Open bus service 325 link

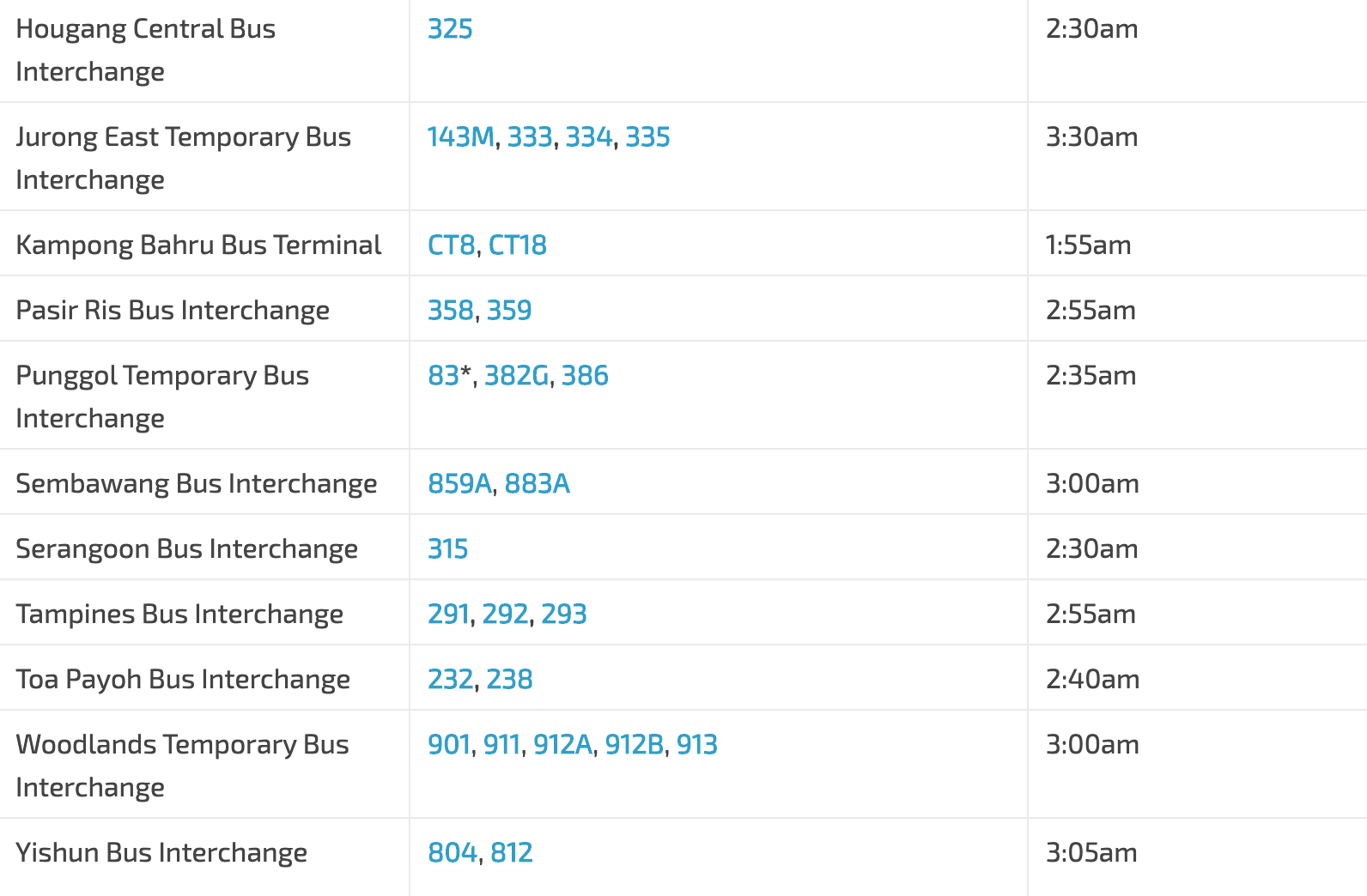[450, 29]
